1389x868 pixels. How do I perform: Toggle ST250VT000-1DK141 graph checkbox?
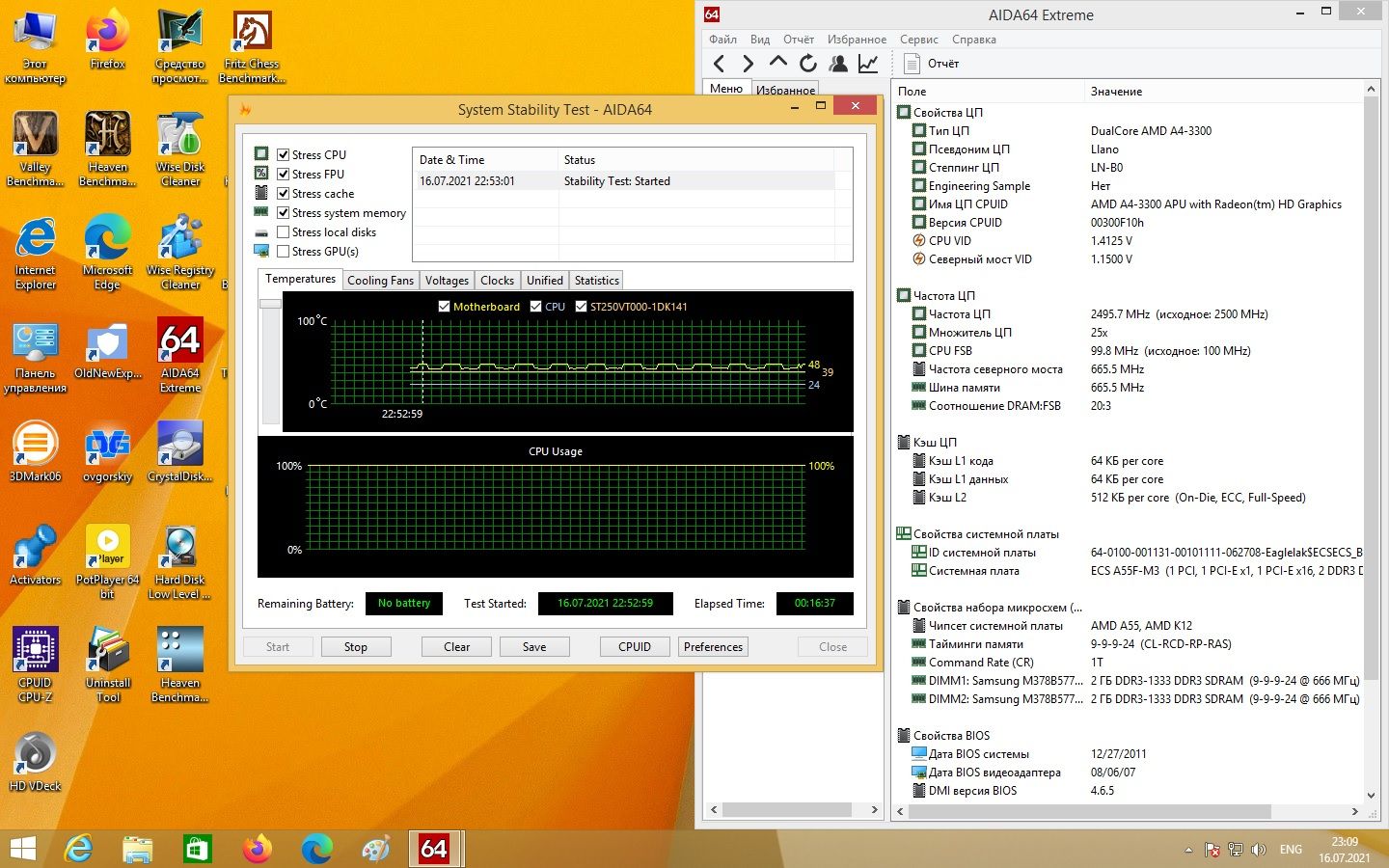(x=582, y=307)
